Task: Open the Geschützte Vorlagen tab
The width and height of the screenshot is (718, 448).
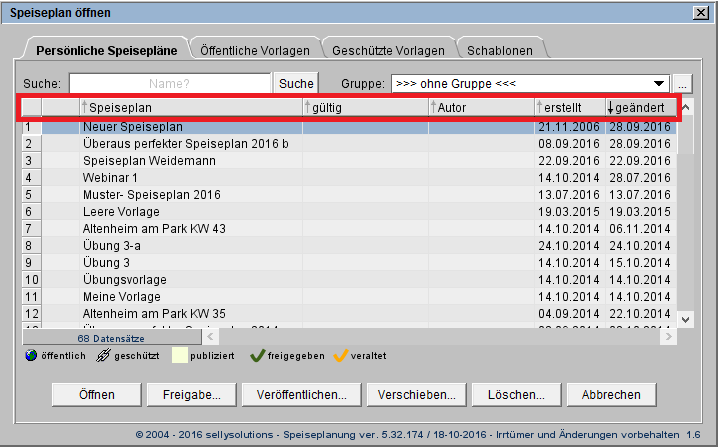Action: [388, 49]
